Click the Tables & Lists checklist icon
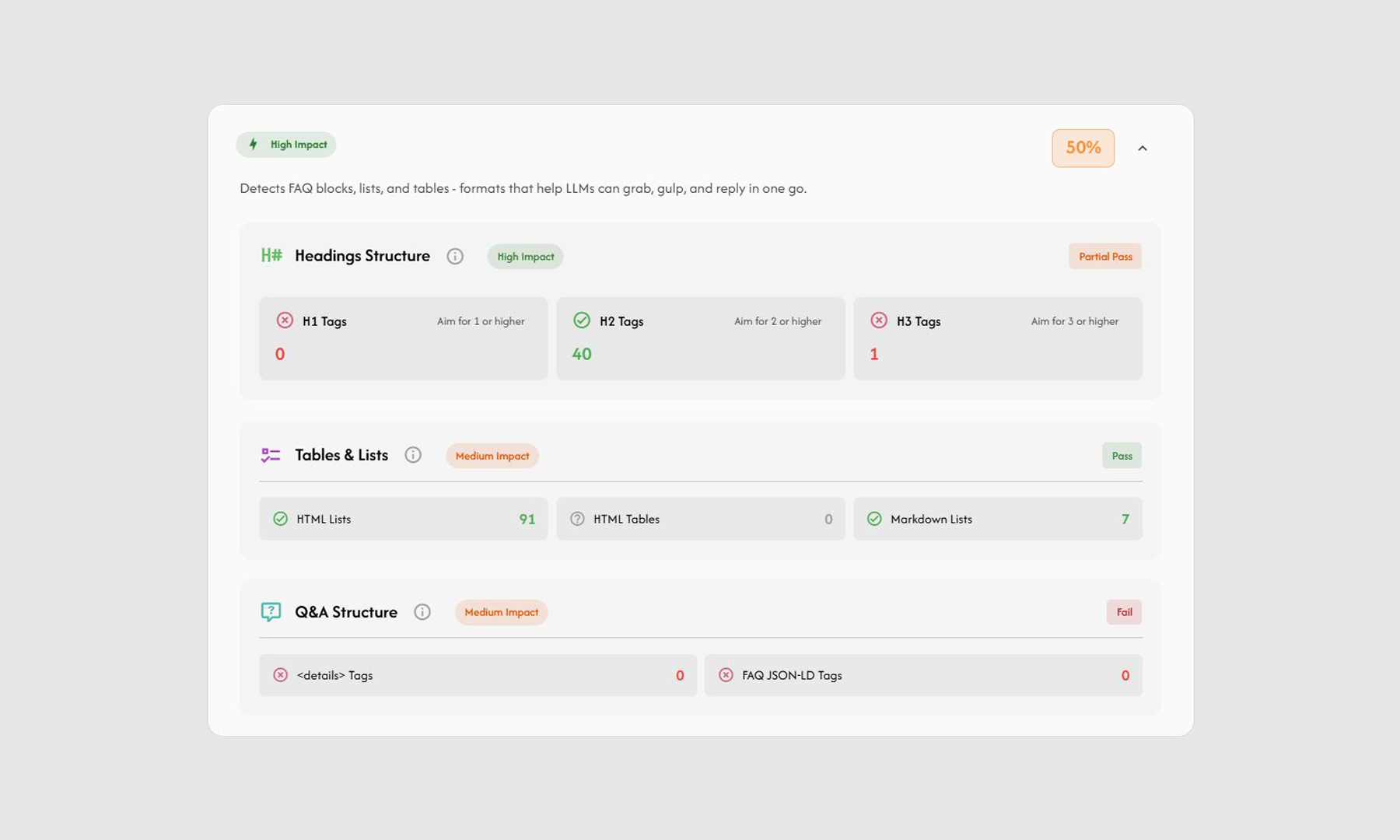Screen dimensions: 1400x840 271,455
